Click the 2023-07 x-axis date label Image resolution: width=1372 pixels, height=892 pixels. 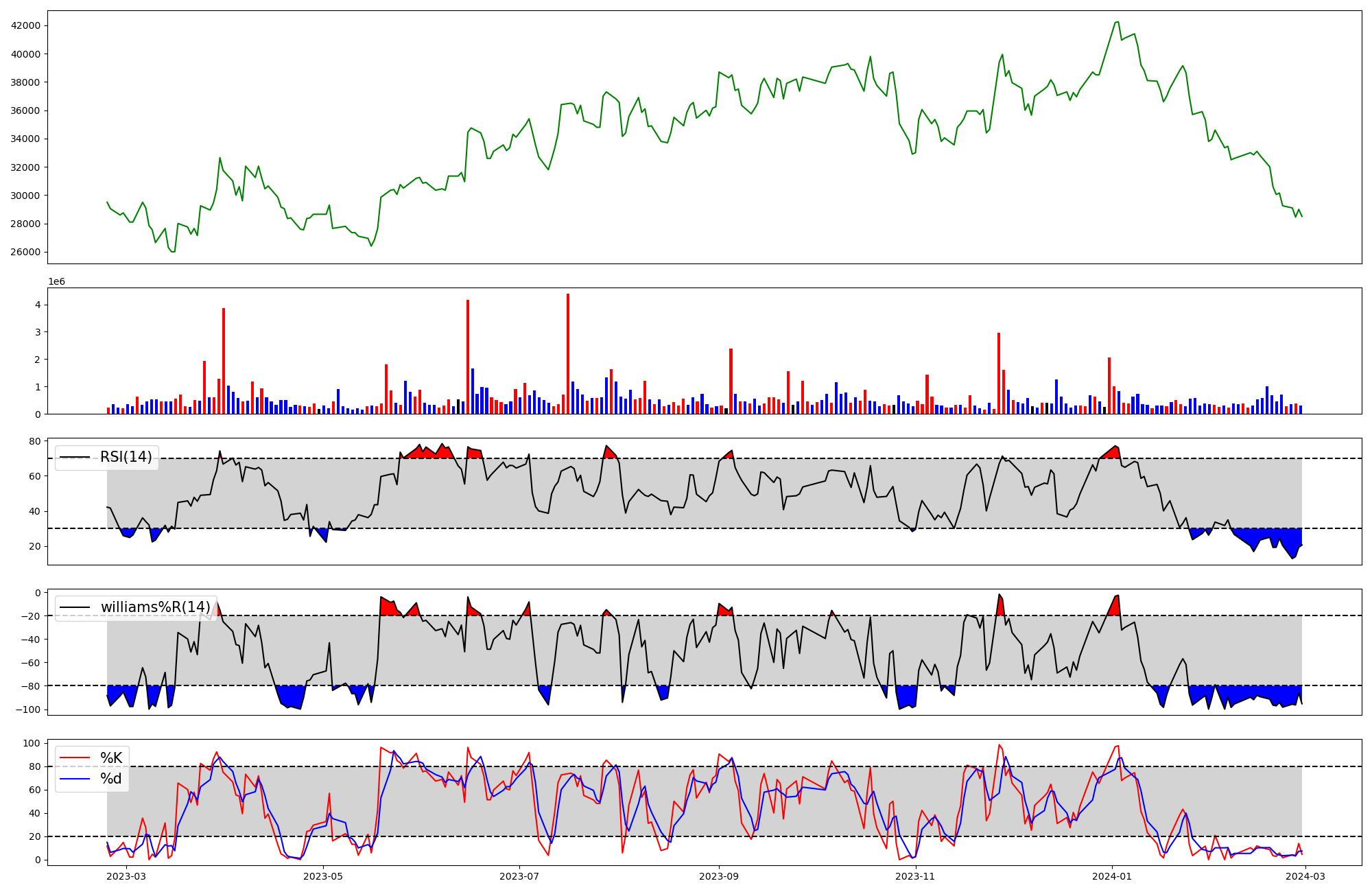(519, 876)
